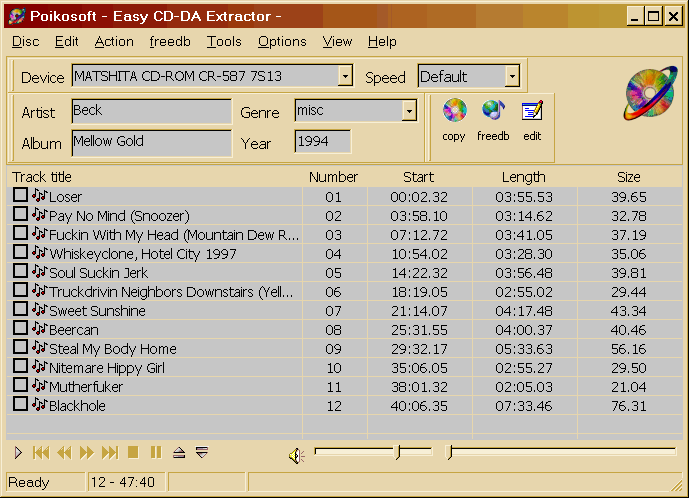The width and height of the screenshot is (689, 498).
Task: Open the freedb menu
Action: (x=170, y=41)
